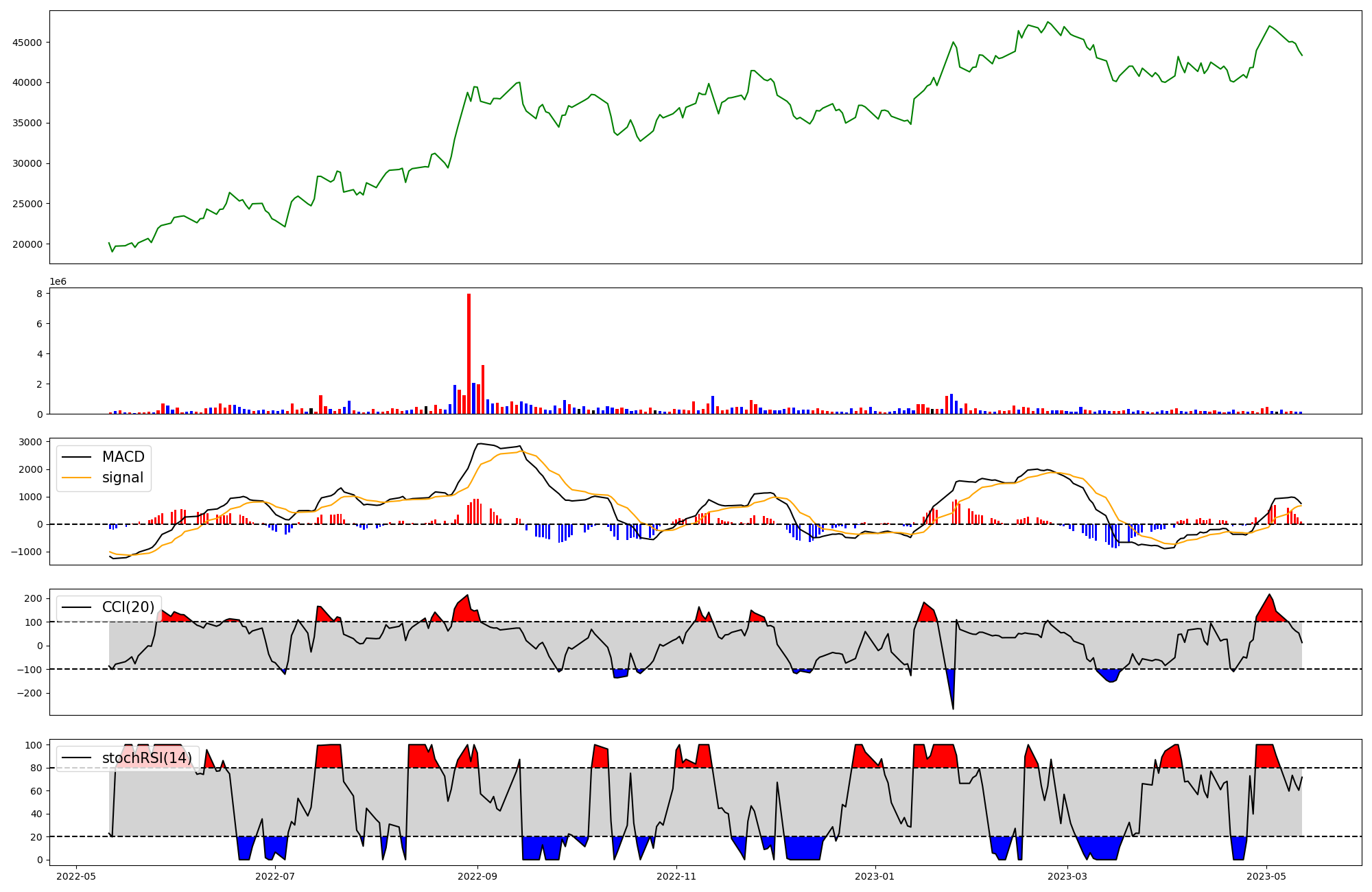Click the 20000 price axis label
This screenshot has width=1372, height=892.
point(27,244)
